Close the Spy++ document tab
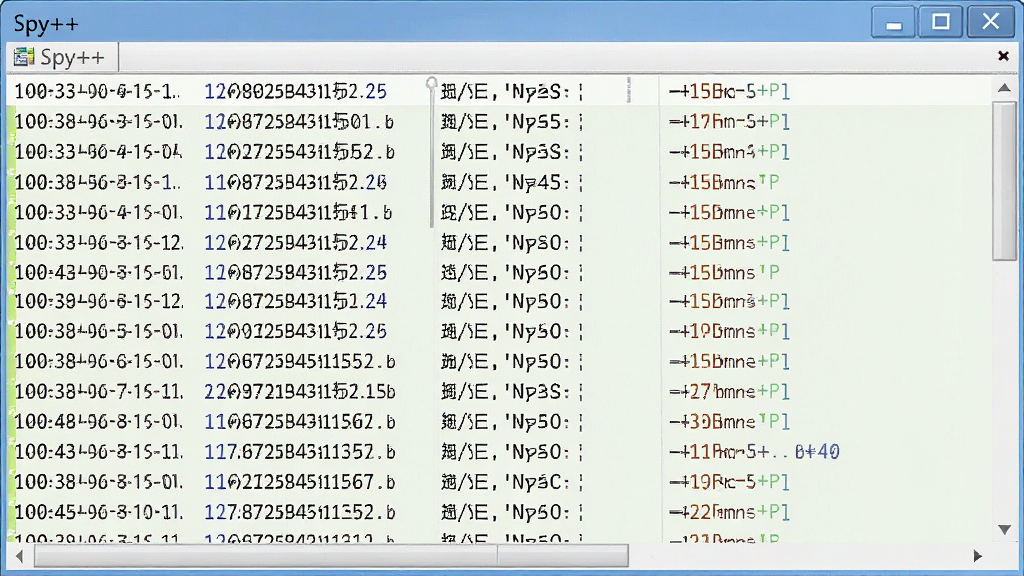The width and height of the screenshot is (1024, 576). click(x=1003, y=56)
